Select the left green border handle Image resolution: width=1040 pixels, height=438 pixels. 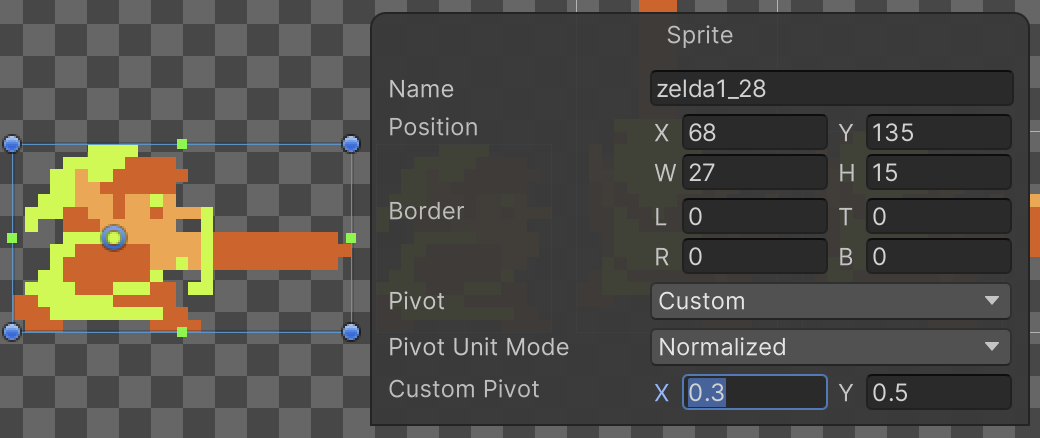(x=12, y=238)
